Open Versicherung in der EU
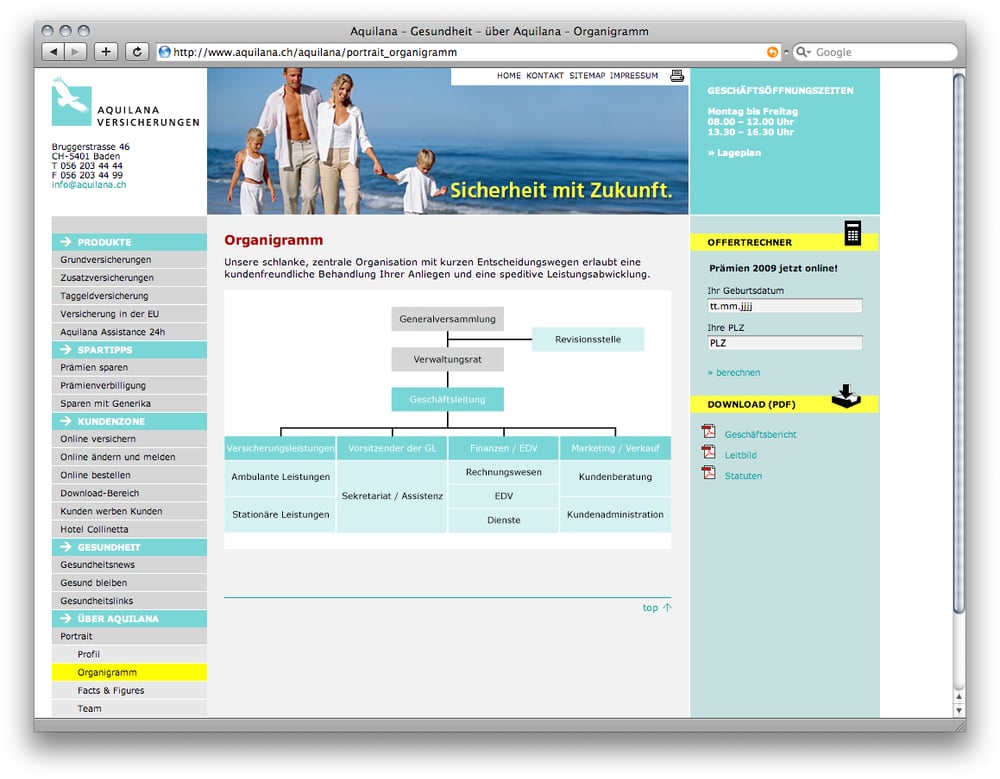Screen dimensions: 1000x779 pyautogui.click(x=129, y=314)
